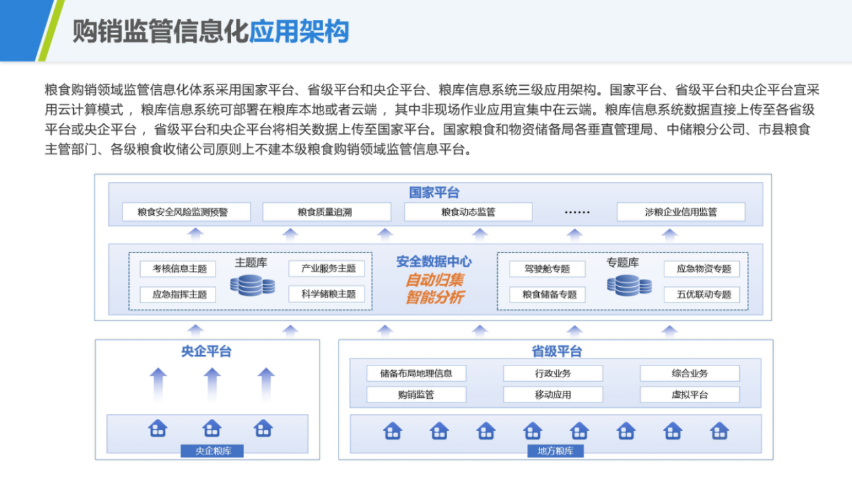Choose the 购销监管 module box

(x=416, y=395)
